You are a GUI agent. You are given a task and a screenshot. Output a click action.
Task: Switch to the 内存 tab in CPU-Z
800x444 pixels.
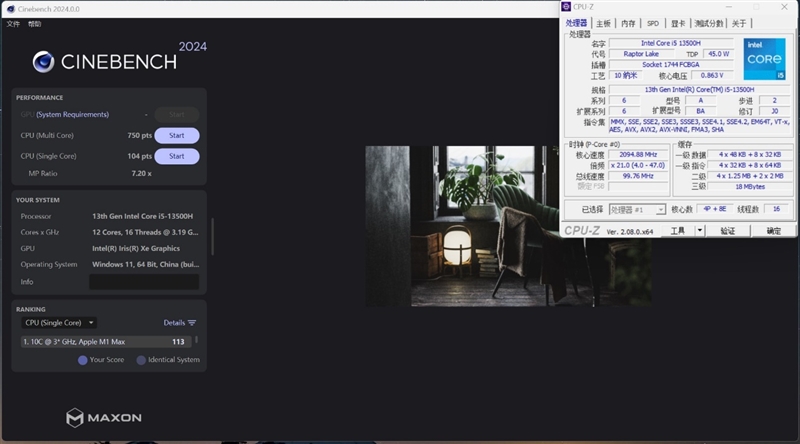tap(628, 23)
